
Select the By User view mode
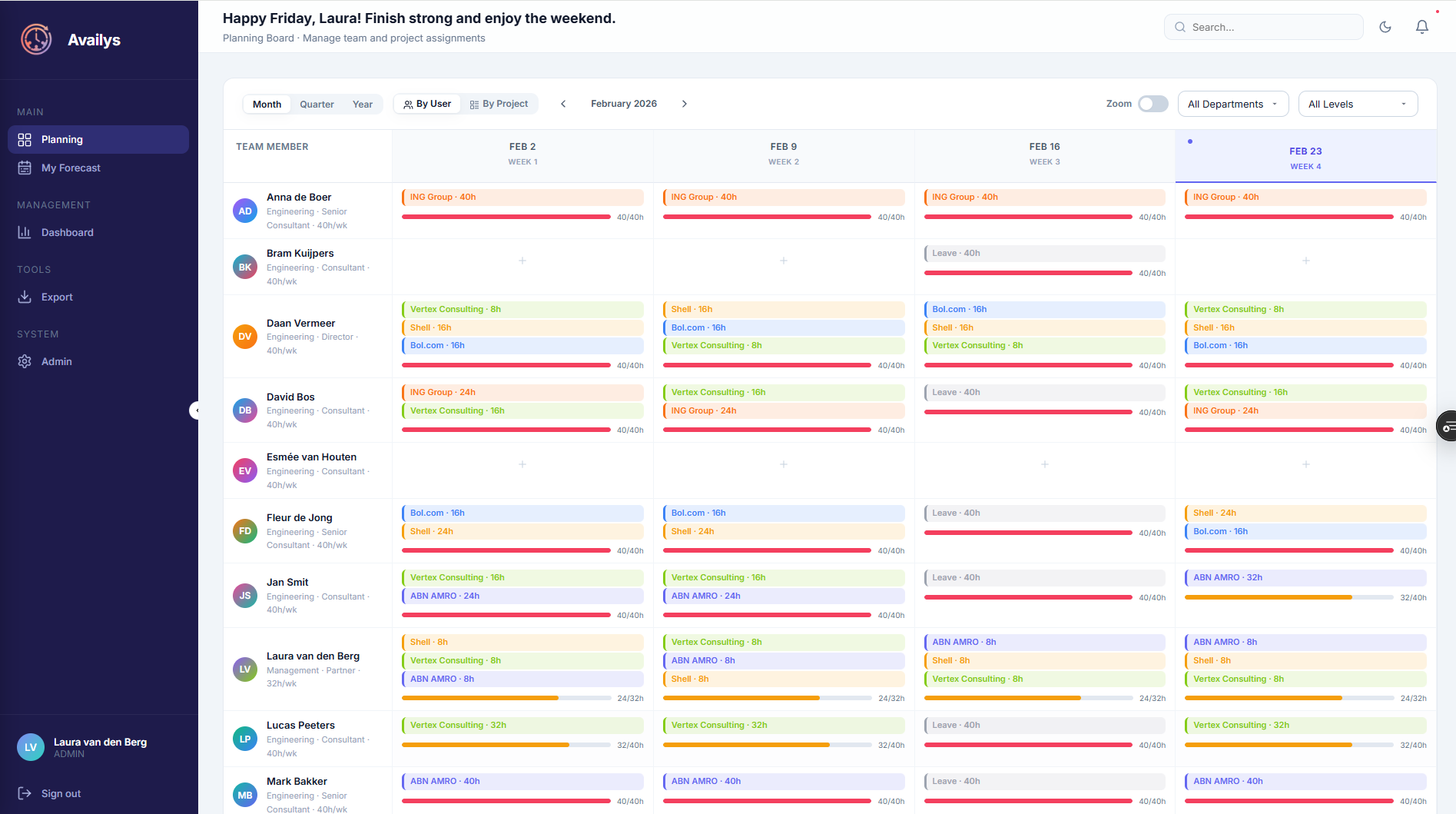click(427, 103)
